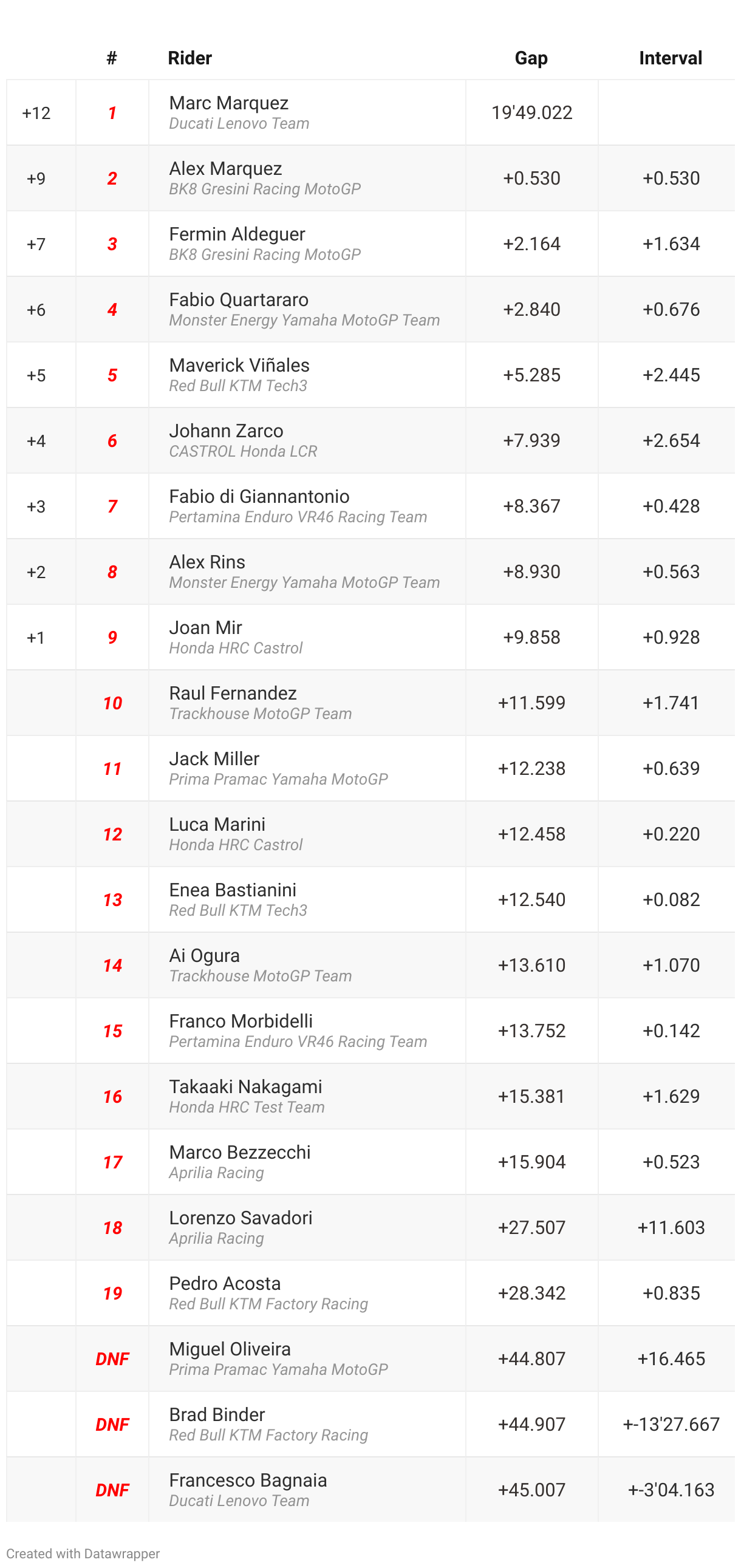Click Alex Marquez in second place

pyautogui.click(x=225, y=169)
